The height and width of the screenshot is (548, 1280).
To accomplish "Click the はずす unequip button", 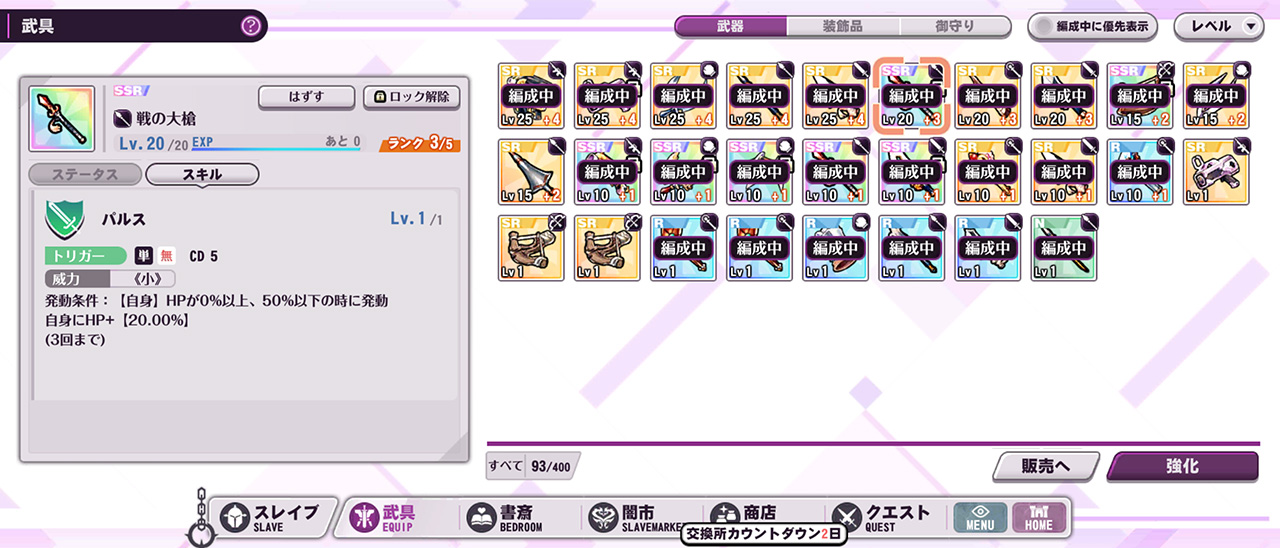I will tap(307, 97).
